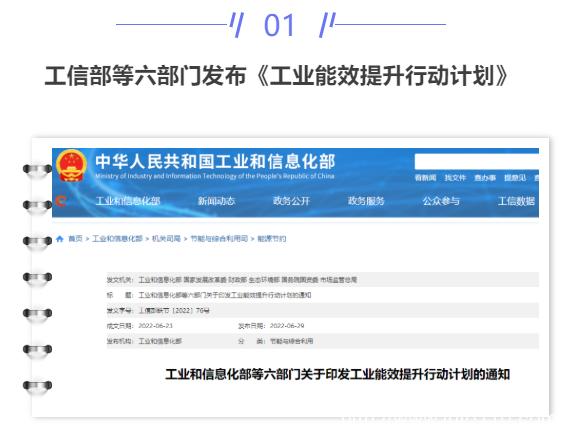Open the 找文件 quick link
This screenshot has height=433, width=565.
[455, 178]
